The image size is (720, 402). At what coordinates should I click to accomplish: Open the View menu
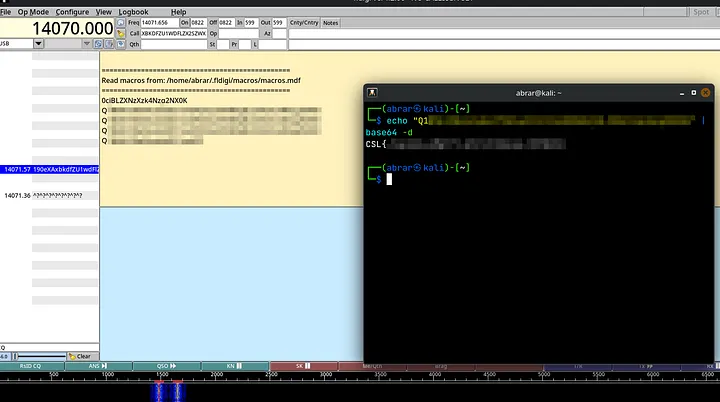click(x=103, y=12)
